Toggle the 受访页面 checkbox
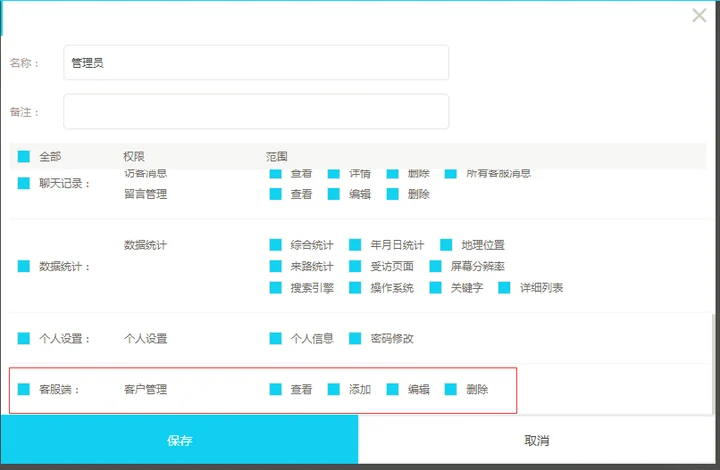Viewport: 720px width, 470px height. tap(355, 266)
